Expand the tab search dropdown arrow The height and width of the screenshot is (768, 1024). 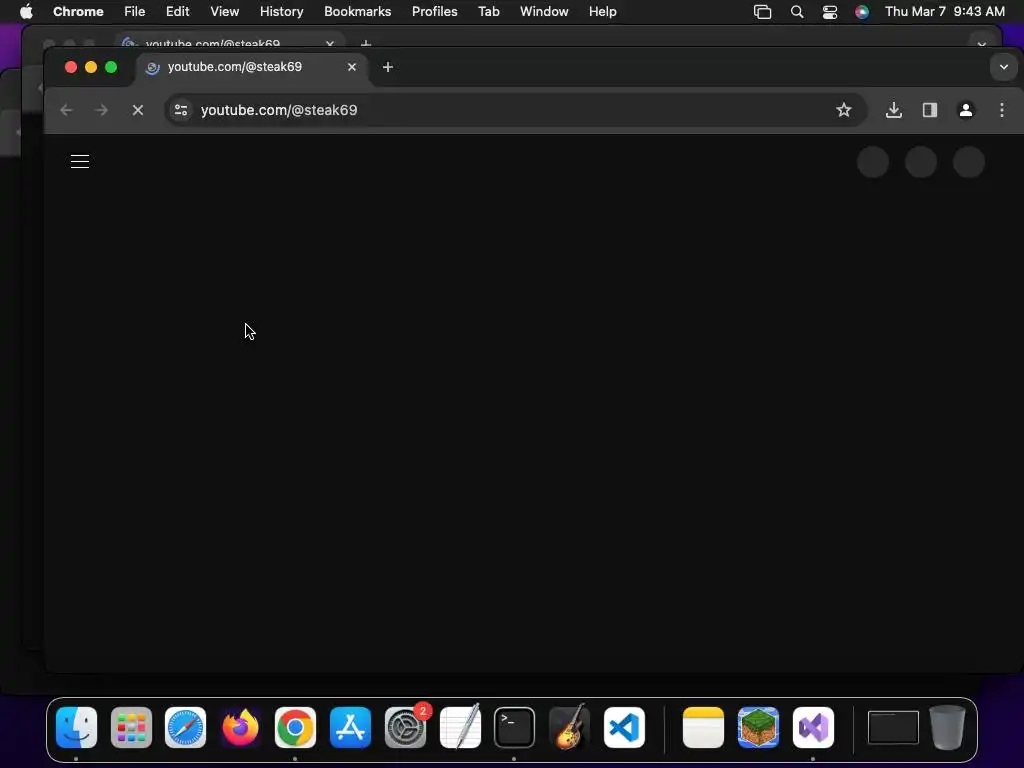(1004, 67)
